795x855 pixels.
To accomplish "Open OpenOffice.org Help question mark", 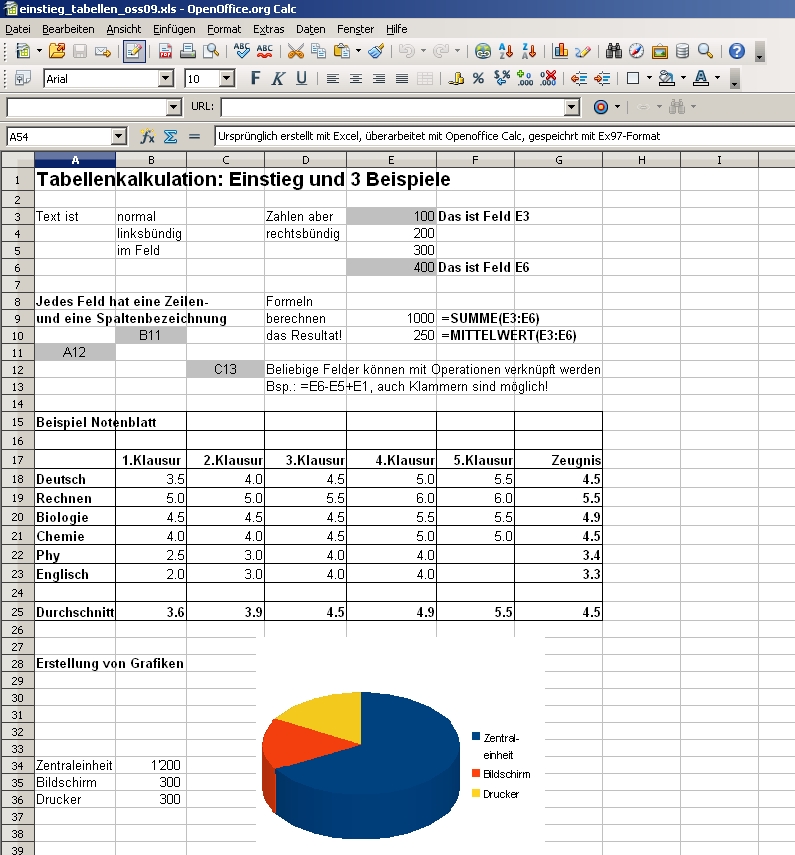I will 737,51.
